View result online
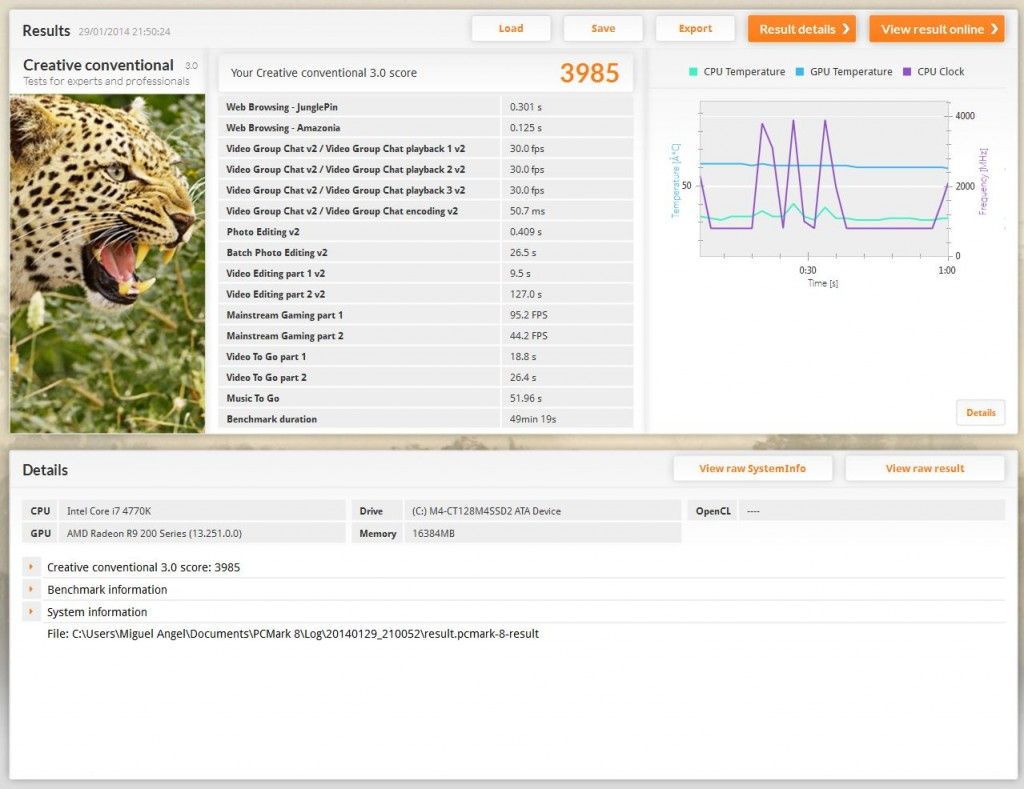 click(x=936, y=29)
